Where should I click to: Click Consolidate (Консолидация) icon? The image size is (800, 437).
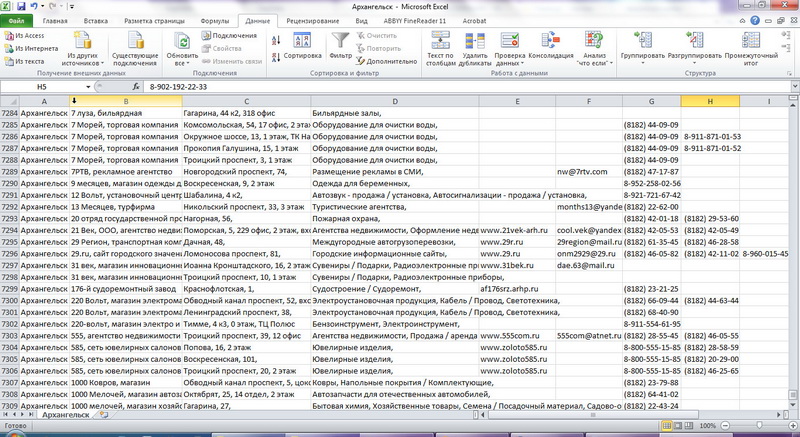[551, 41]
